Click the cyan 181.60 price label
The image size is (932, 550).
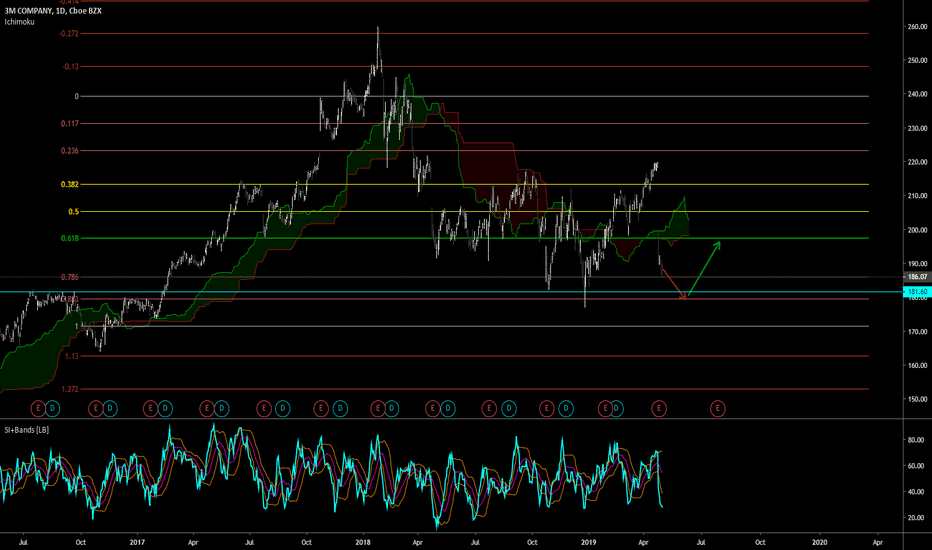point(917,292)
